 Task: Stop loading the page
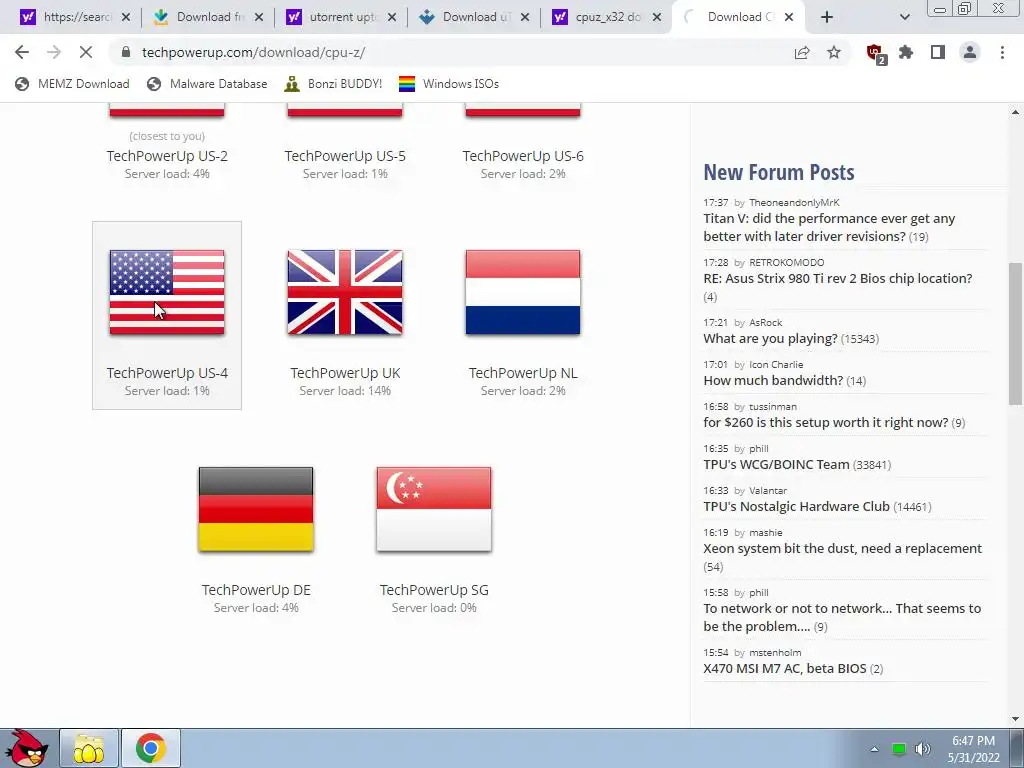click(x=86, y=52)
